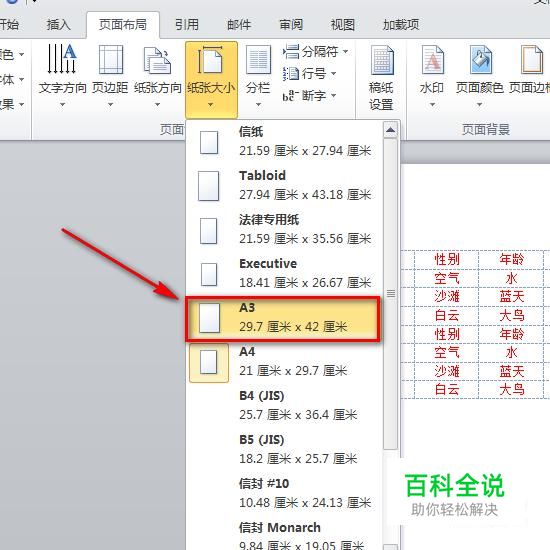This screenshot has width=550, height=550.
Task: Click the first 大鸟 table cell
Action: [x=511, y=316]
